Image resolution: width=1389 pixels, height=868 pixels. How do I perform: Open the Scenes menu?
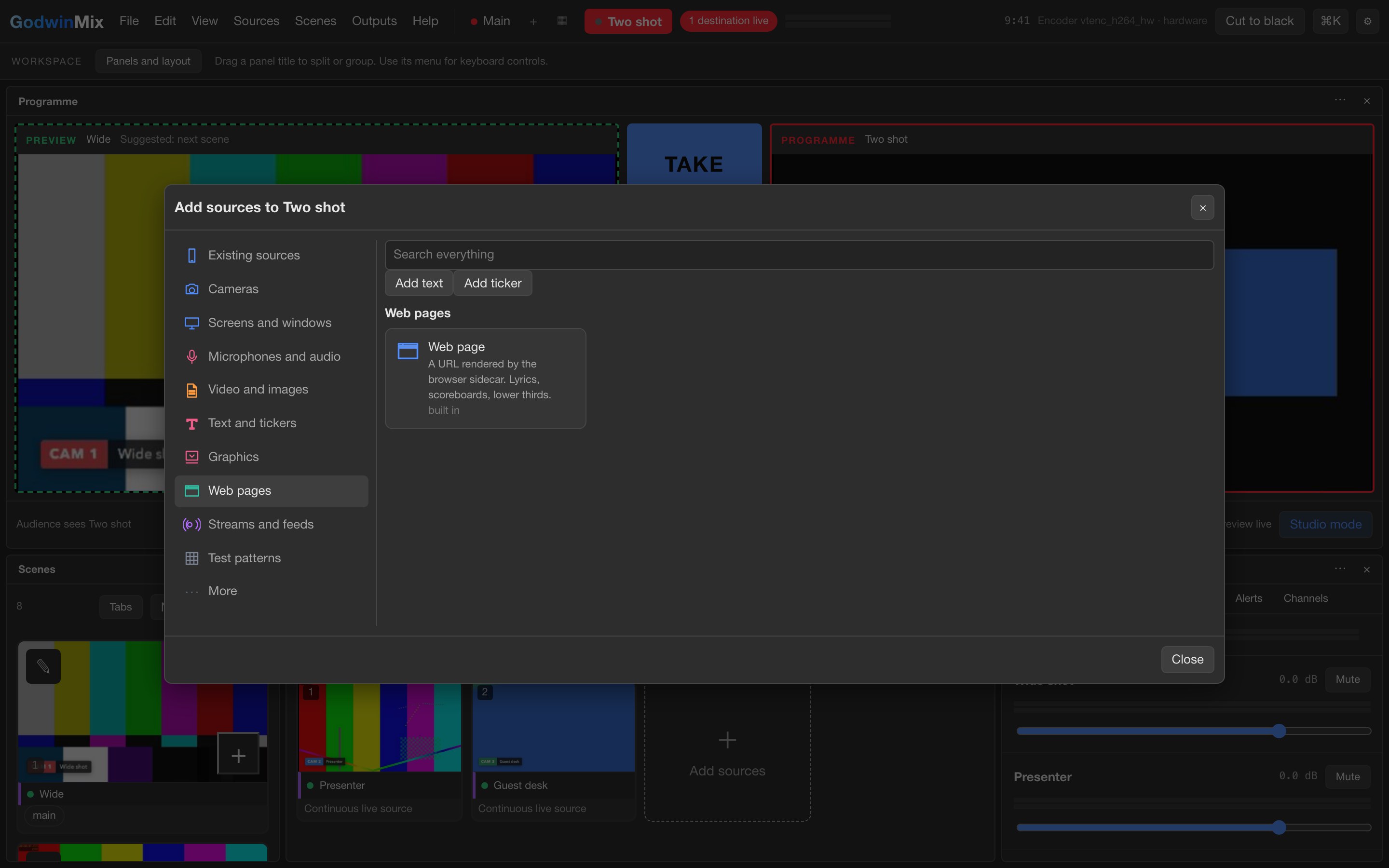point(315,21)
